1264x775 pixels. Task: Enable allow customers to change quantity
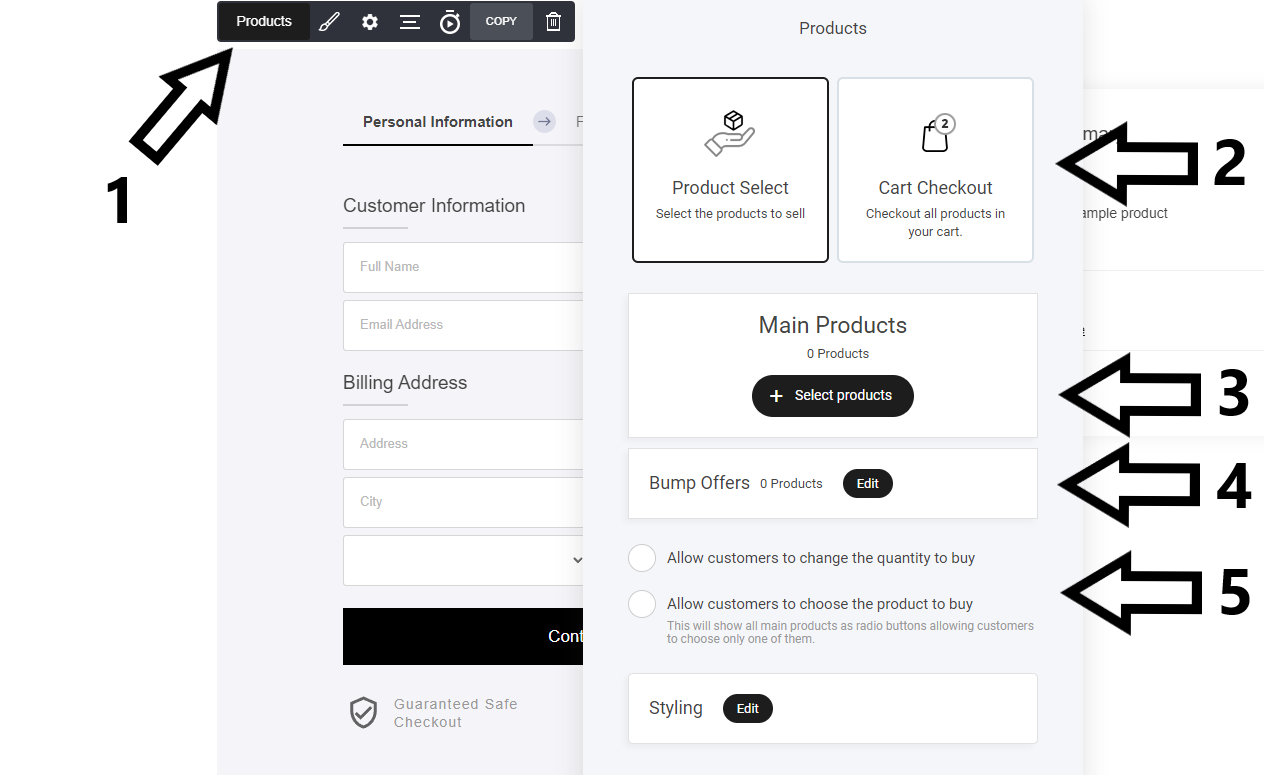point(642,558)
